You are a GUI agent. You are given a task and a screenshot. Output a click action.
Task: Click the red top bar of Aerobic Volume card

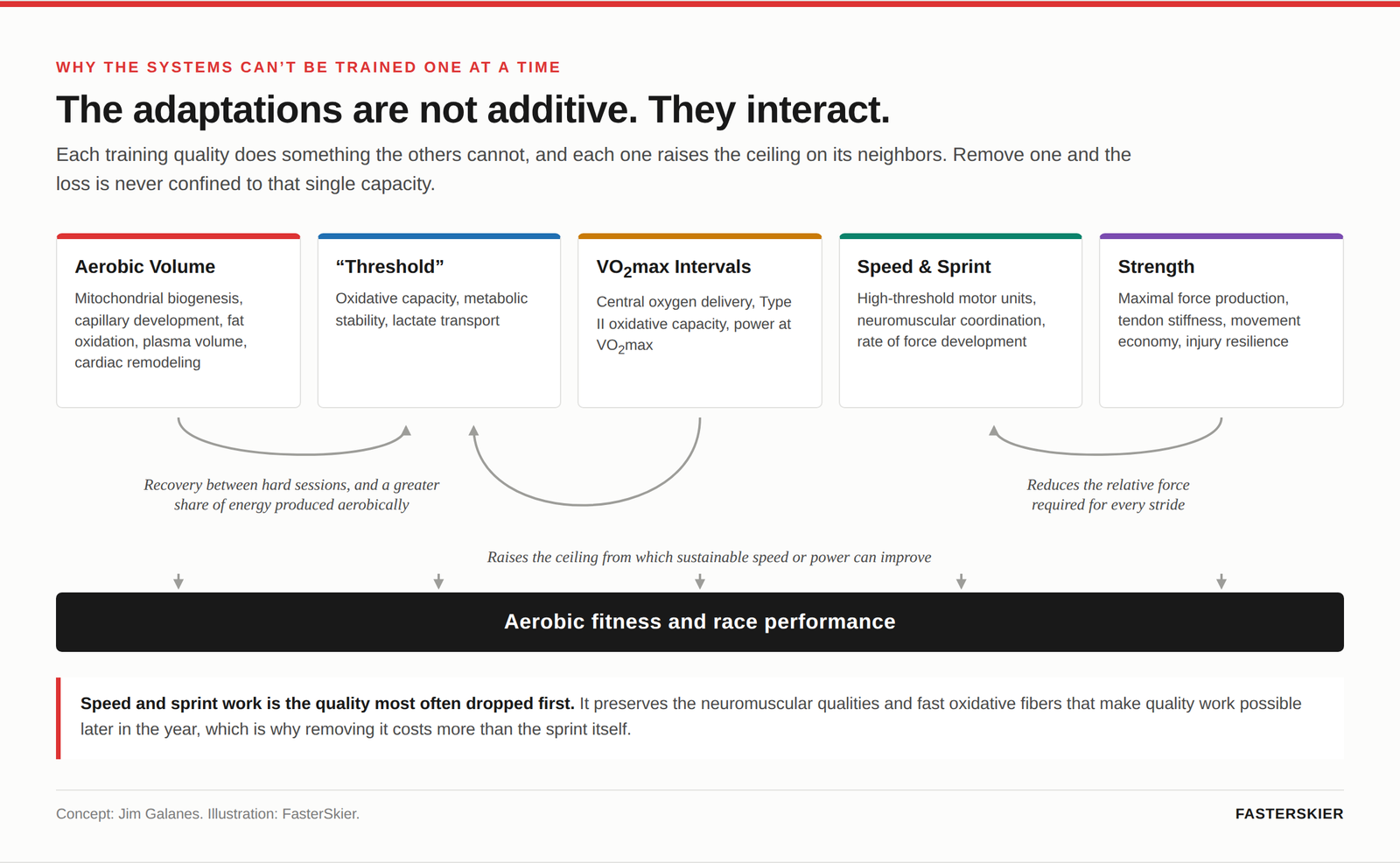click(x=178, y=236)
